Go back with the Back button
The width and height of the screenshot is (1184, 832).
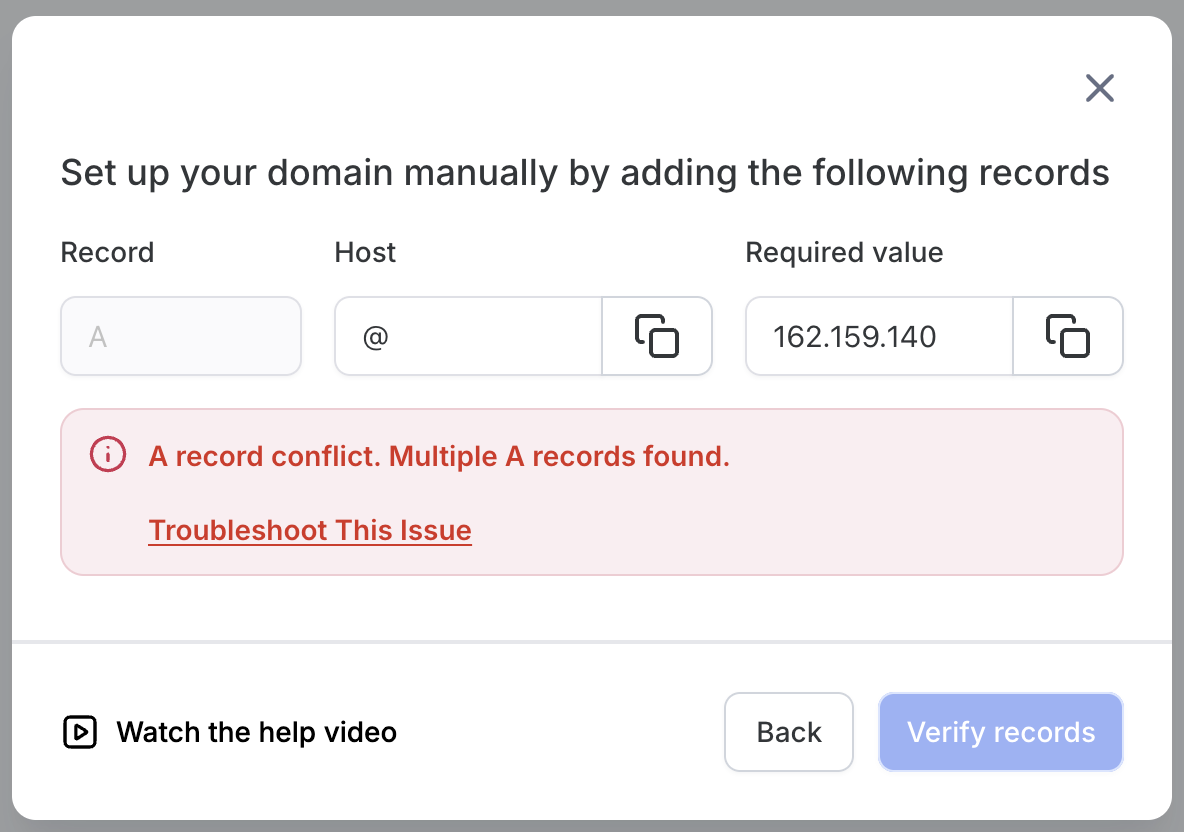788,732
